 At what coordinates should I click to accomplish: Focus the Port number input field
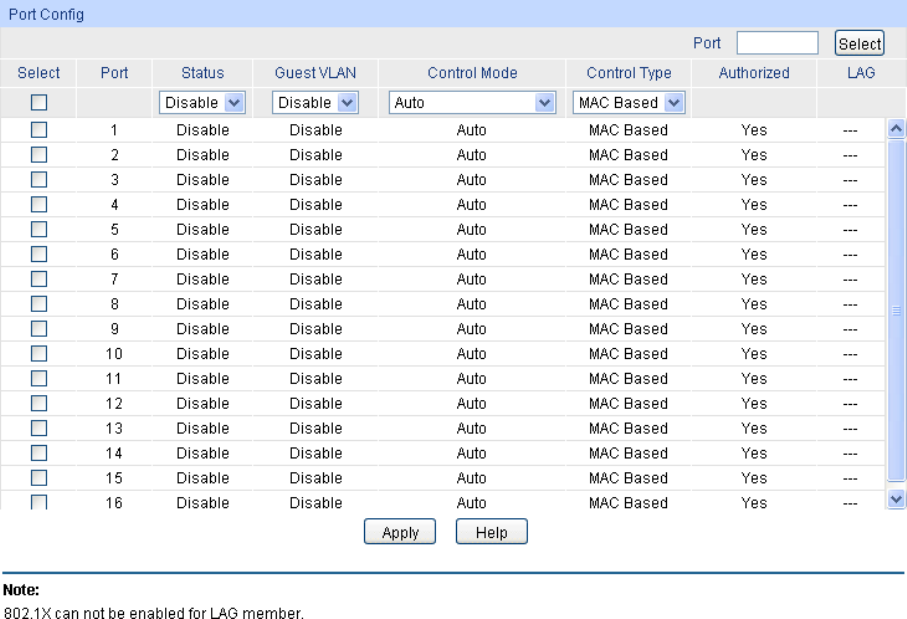[777, 43]
